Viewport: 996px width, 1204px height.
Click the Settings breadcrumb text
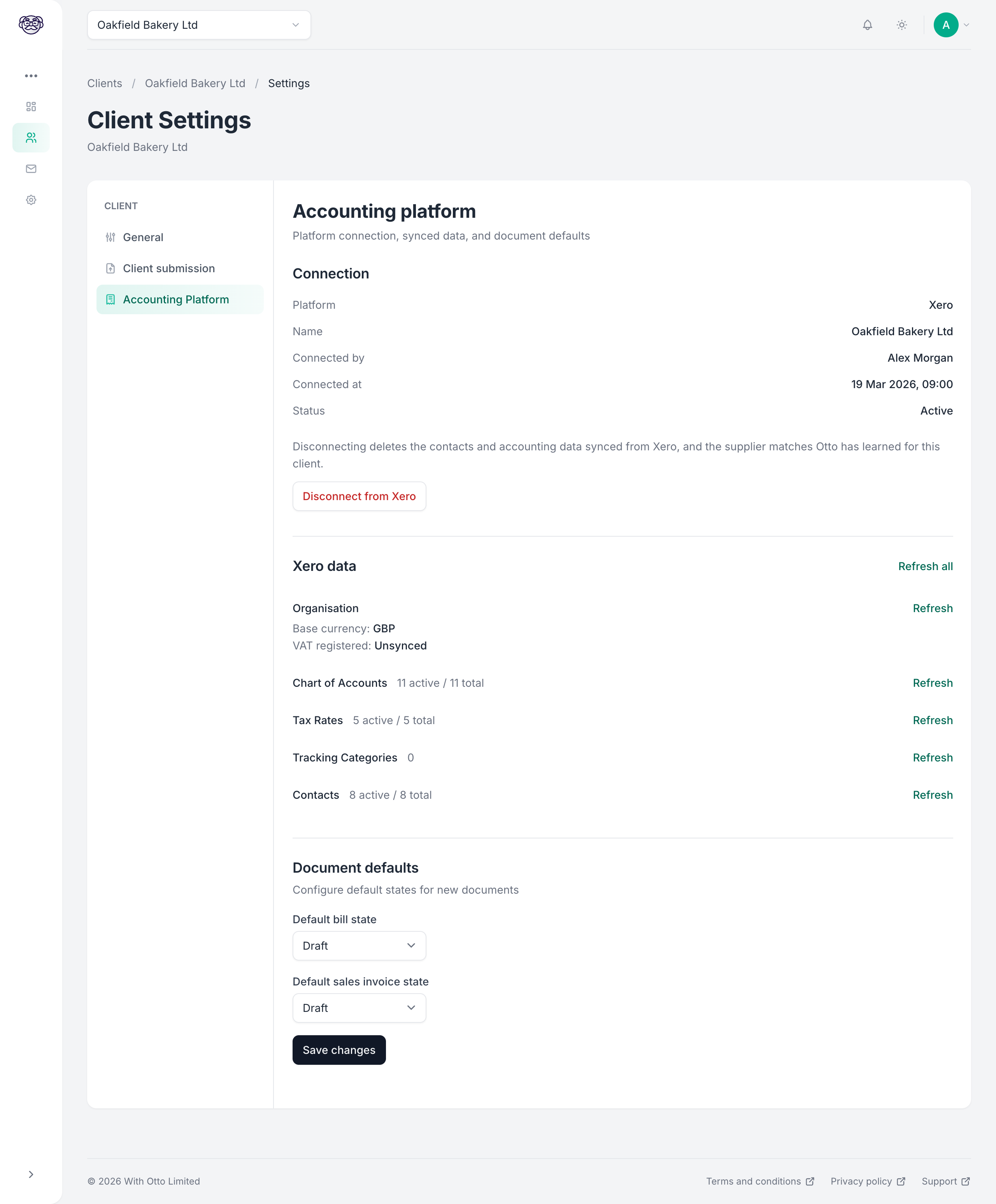pyautogui.click(x=289, y=83)
